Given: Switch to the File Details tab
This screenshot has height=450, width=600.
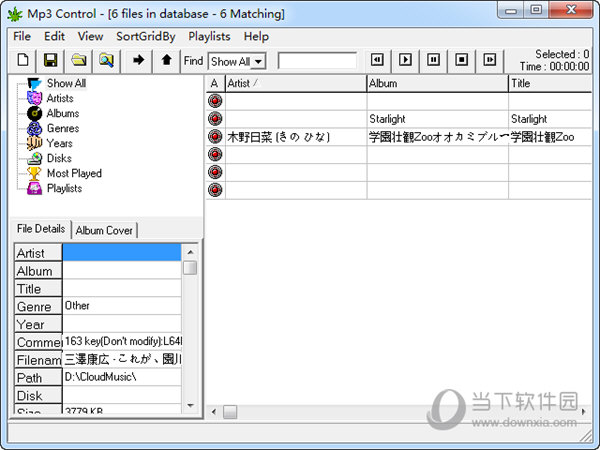Looking at the screenshot, I should click(x=41, y=229).
